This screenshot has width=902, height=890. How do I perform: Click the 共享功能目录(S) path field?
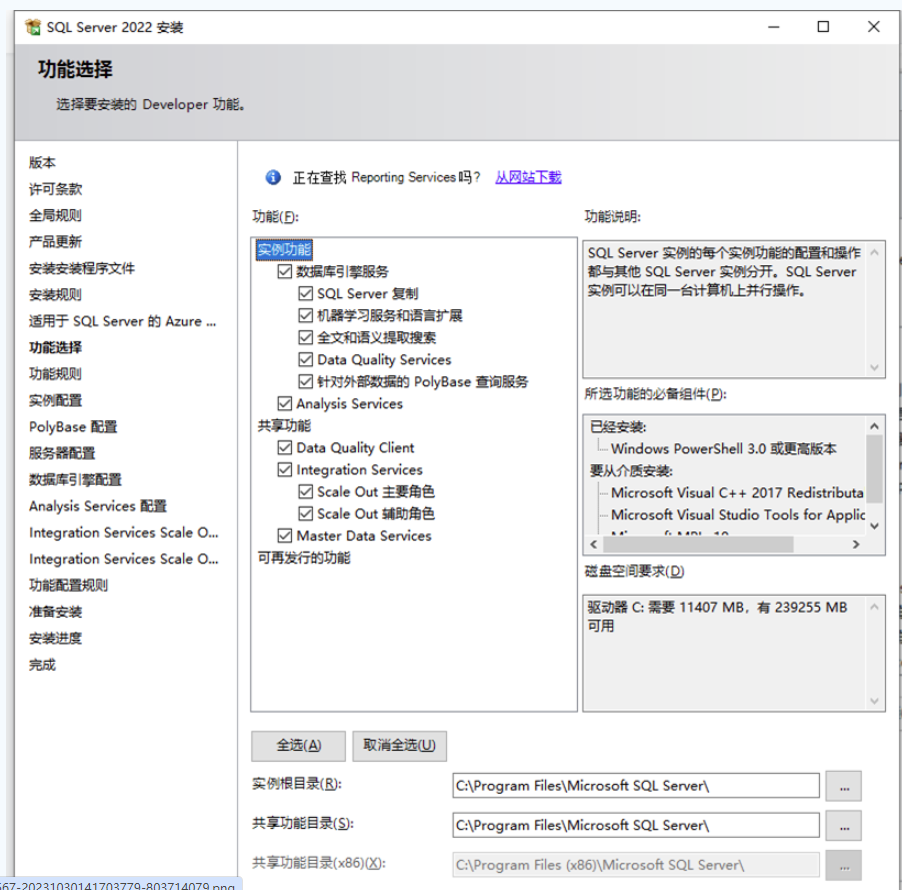click(636, 826)
